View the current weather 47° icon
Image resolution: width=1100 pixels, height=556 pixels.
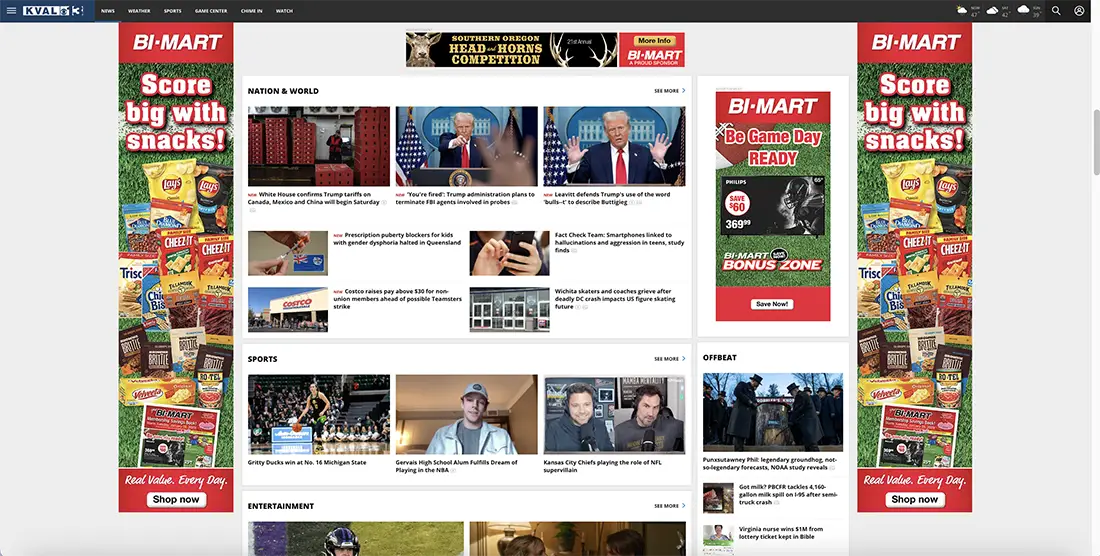pyautogui.click(x=962, y=11)
